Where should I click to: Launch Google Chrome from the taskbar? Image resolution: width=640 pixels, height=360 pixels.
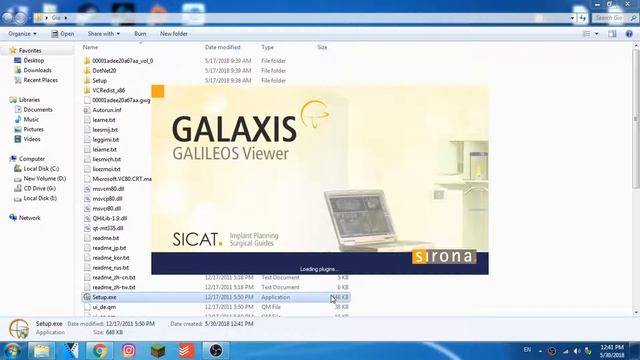click(x=99, y=351)
